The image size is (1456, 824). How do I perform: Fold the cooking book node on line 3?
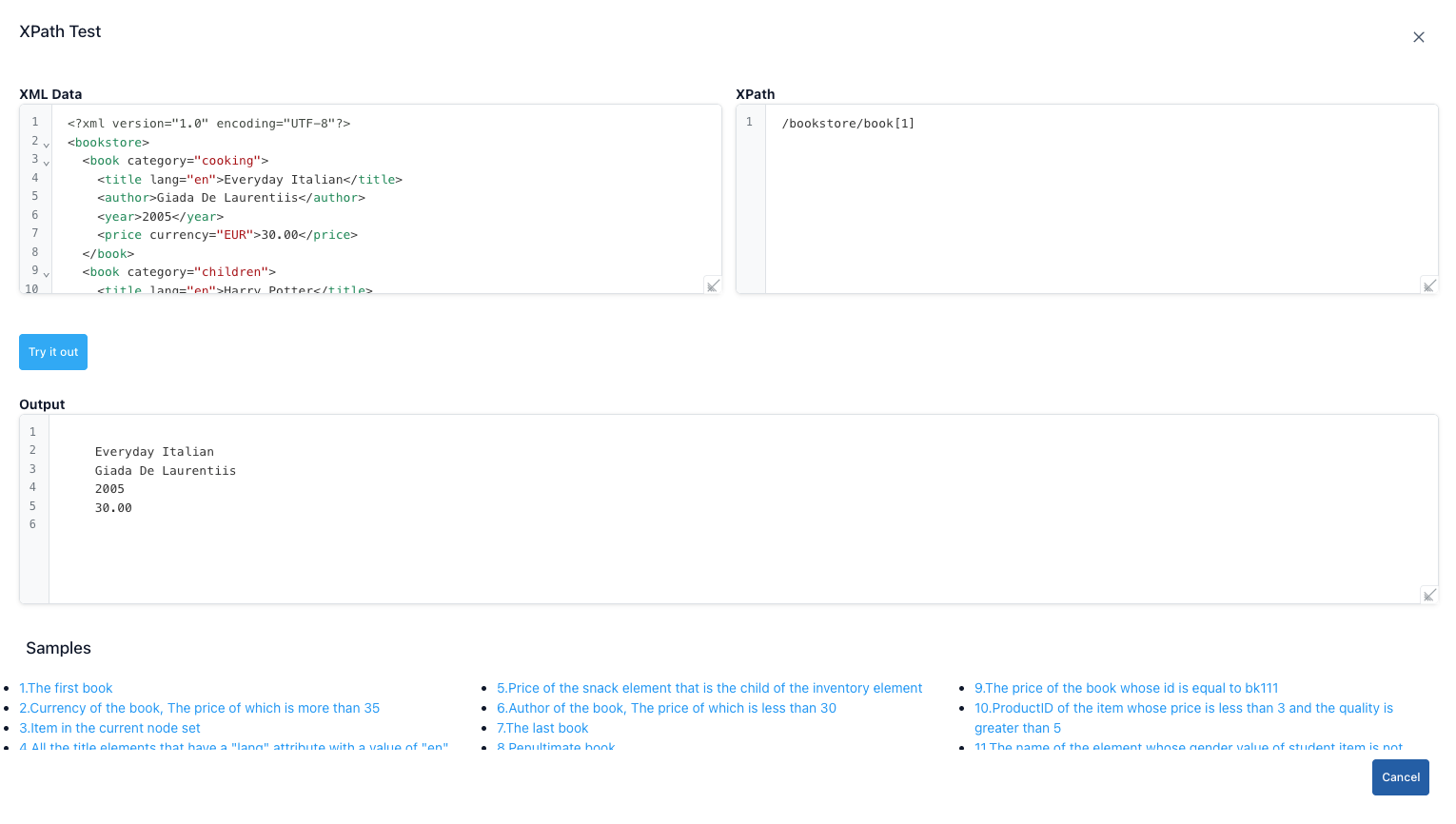coord(46,163)
